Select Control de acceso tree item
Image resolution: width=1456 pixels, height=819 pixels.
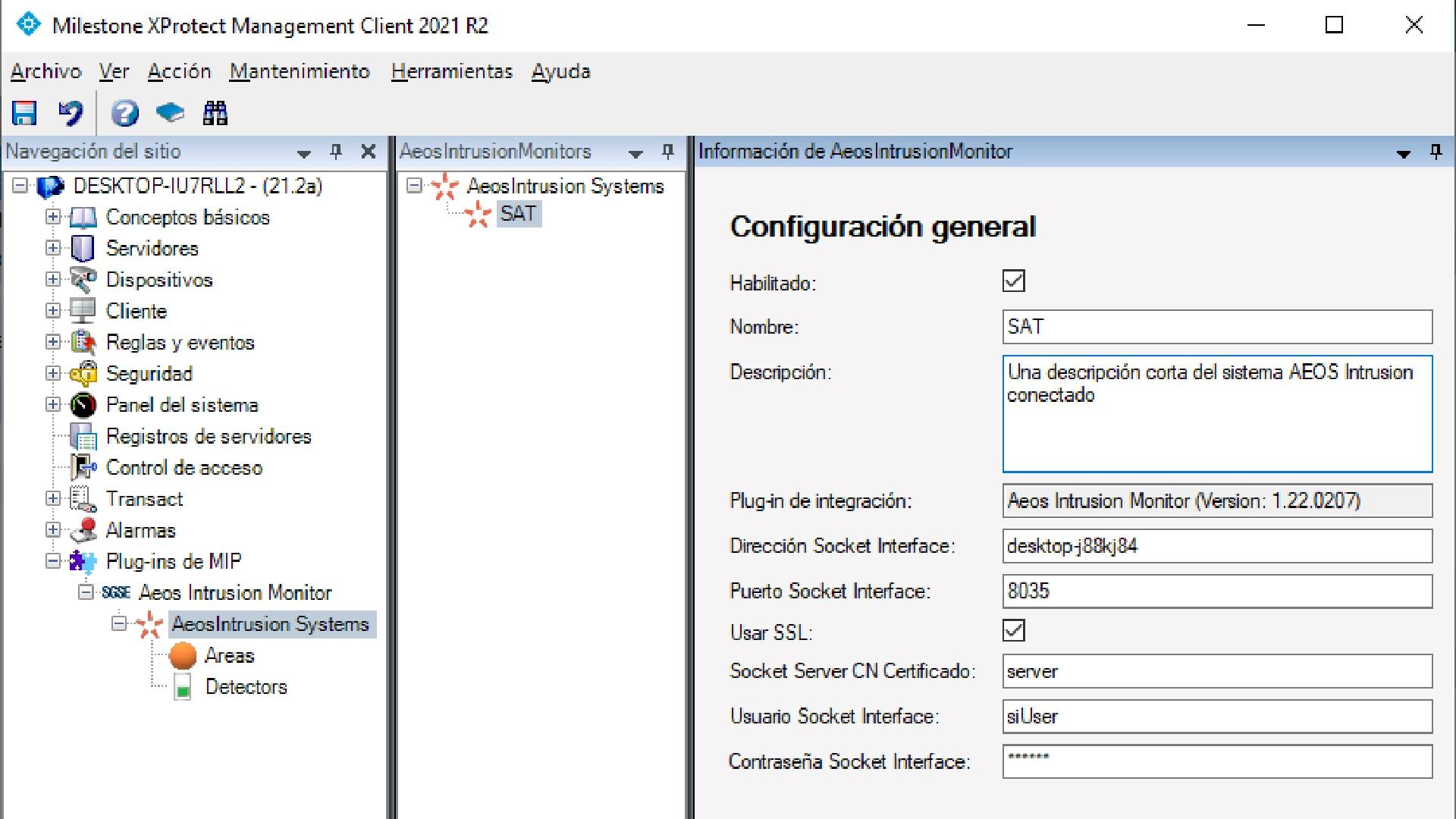point(184,468)
